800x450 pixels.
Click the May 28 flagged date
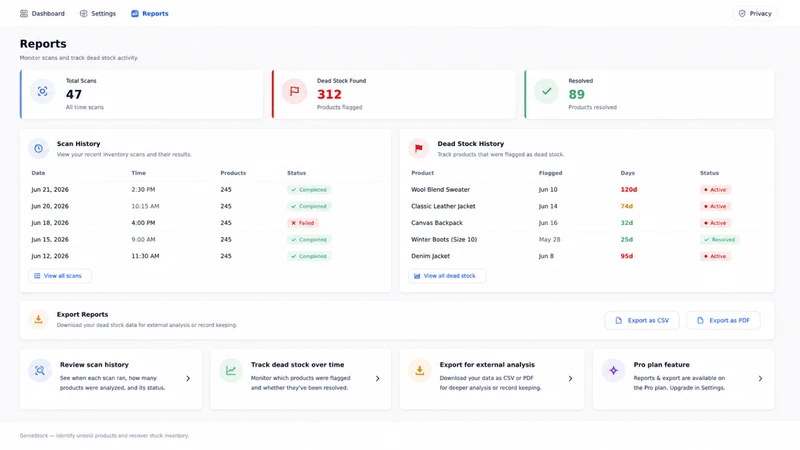click(x=549, y=240)
